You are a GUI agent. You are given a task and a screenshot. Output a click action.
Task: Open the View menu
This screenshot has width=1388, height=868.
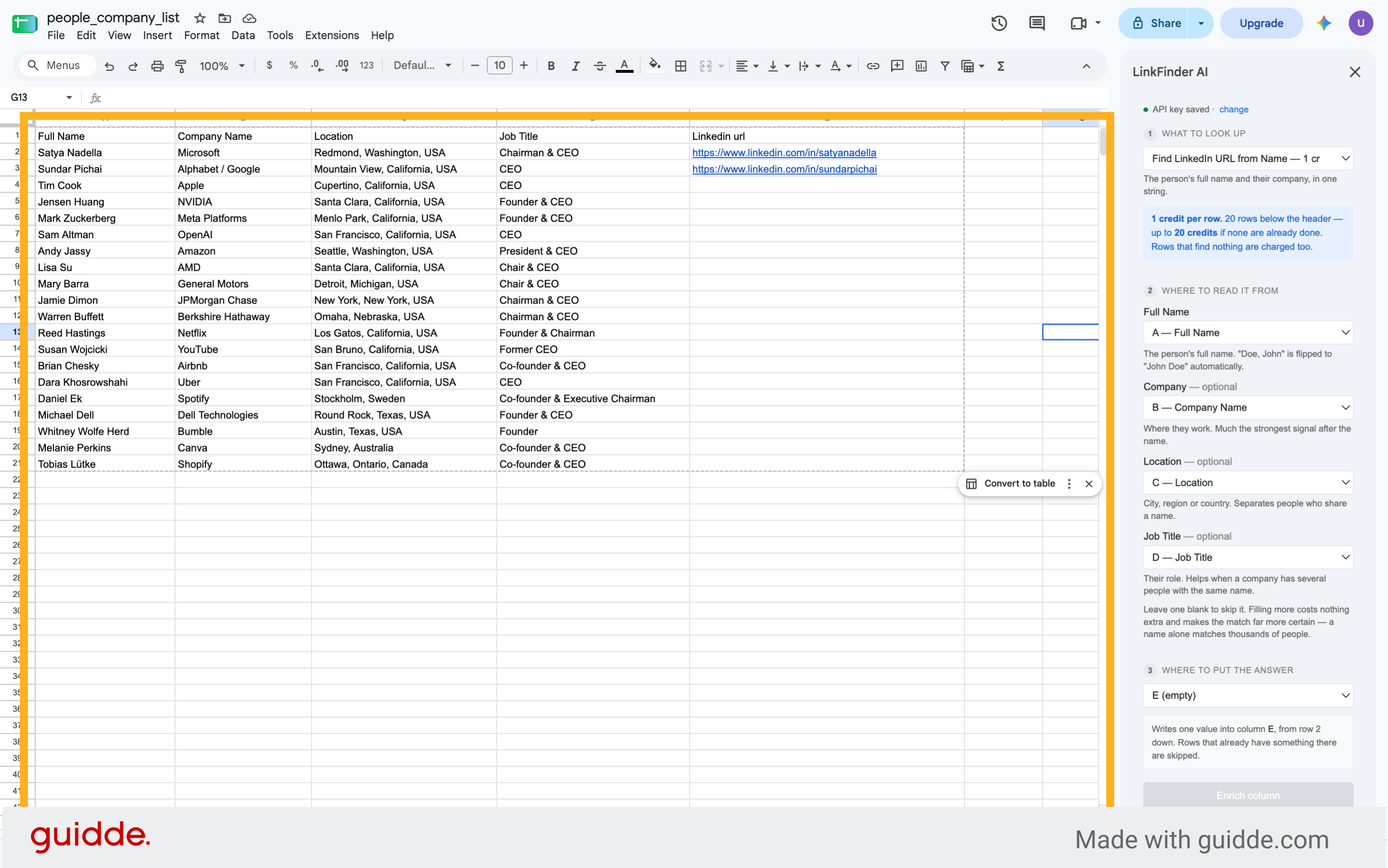(x=120, y=35)
